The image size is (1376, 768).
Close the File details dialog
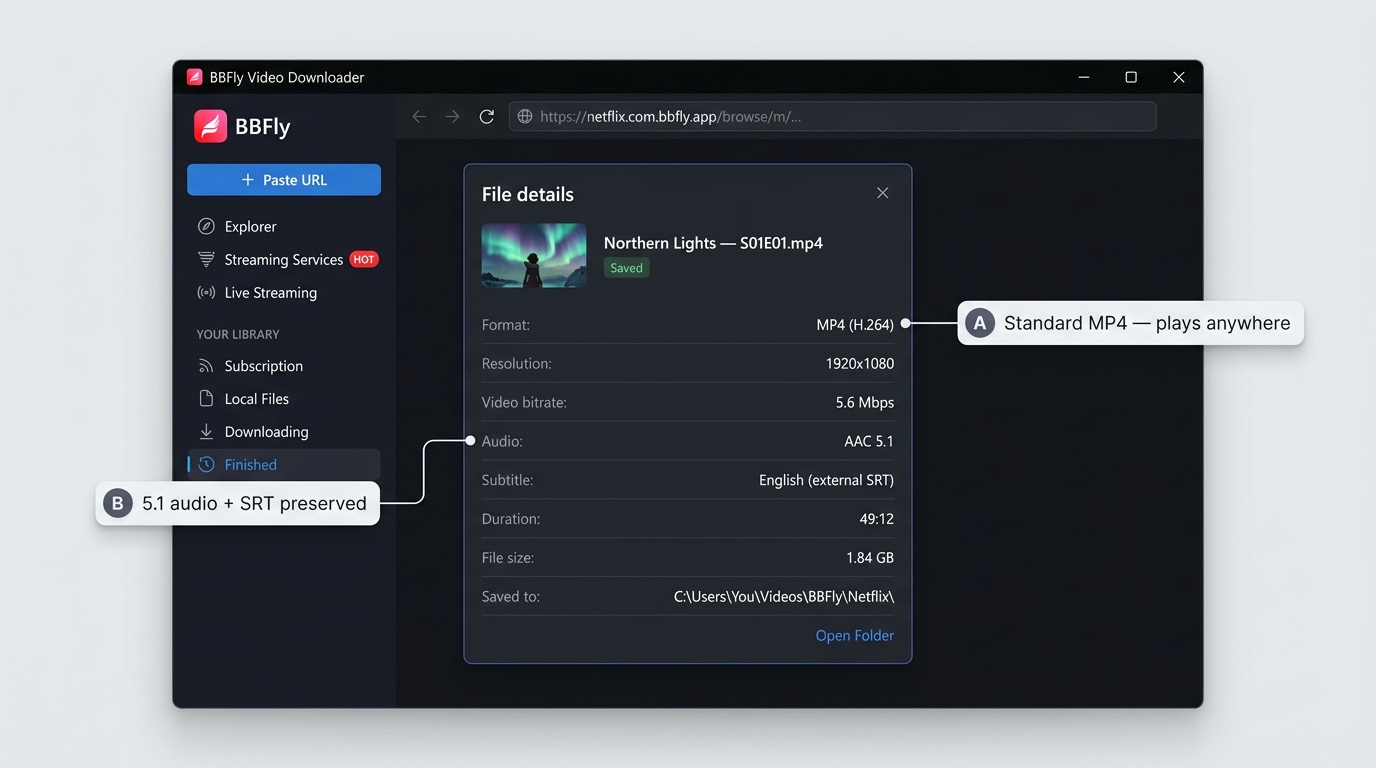coord(882,193)
